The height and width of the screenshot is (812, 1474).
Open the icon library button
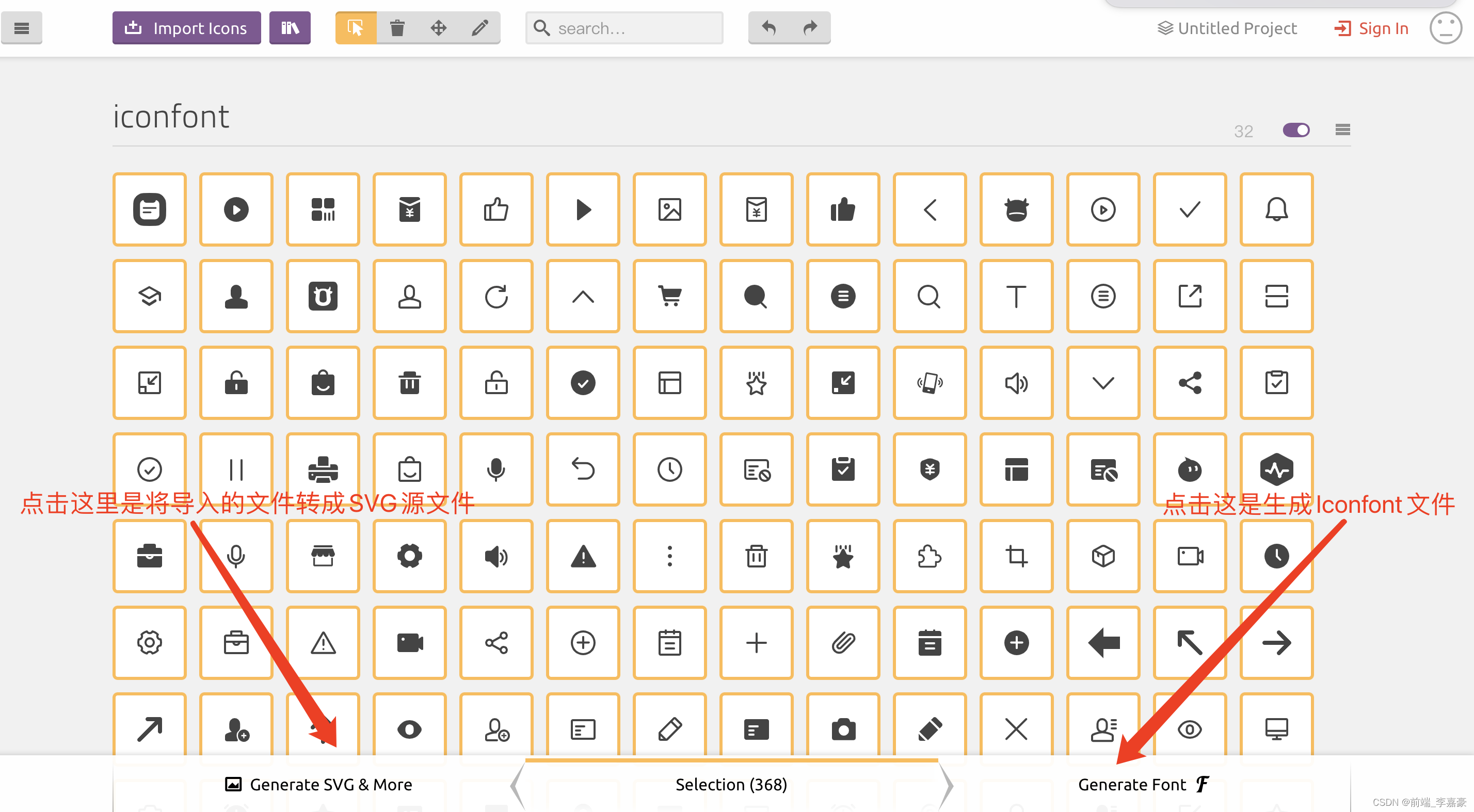[x=290, y=27]
